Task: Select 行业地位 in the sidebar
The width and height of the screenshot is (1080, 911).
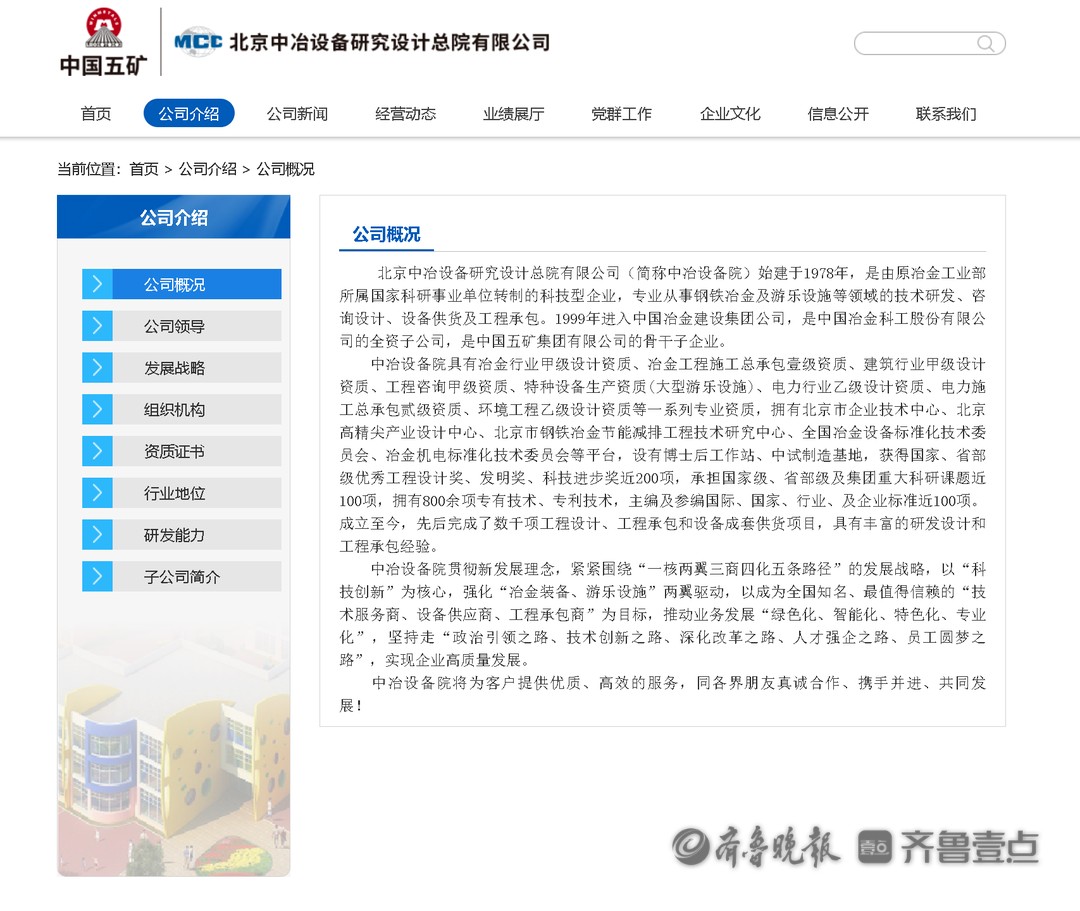Action: coord(175,494)
